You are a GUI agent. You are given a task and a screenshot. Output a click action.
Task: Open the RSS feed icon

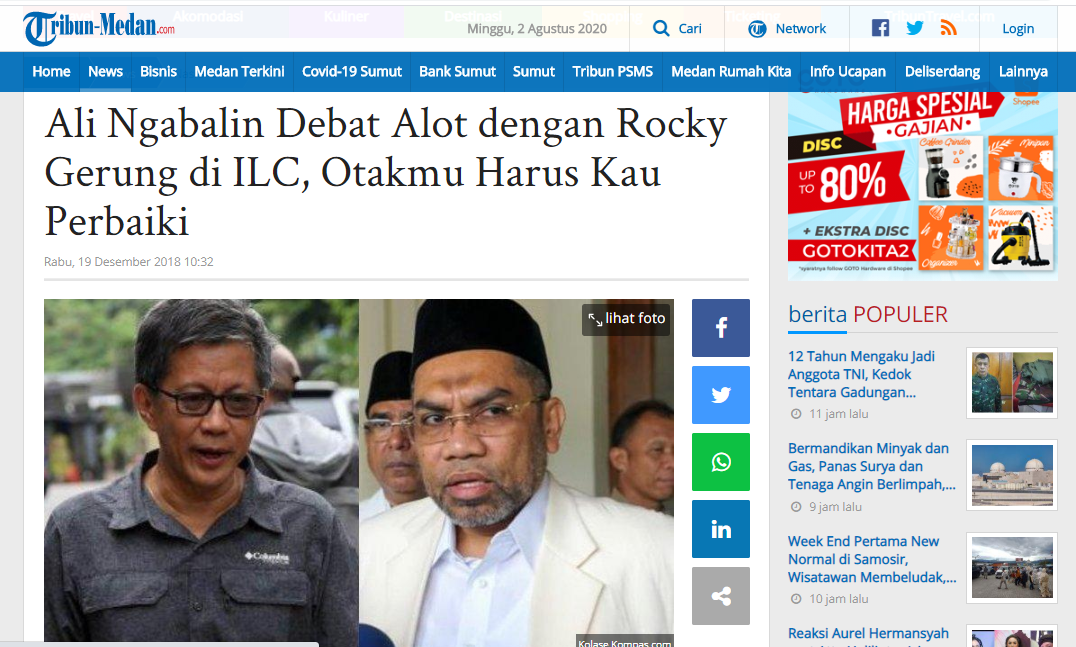tap(948, 28)
